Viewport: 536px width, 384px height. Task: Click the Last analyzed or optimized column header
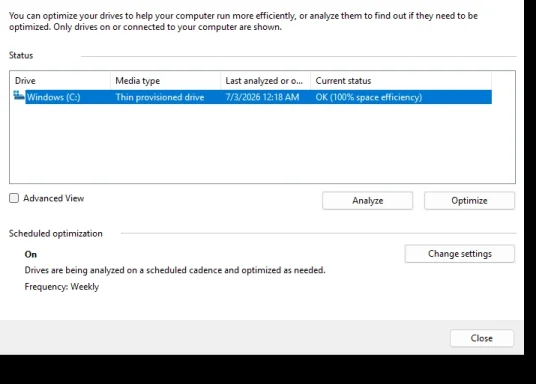point(266,81)
